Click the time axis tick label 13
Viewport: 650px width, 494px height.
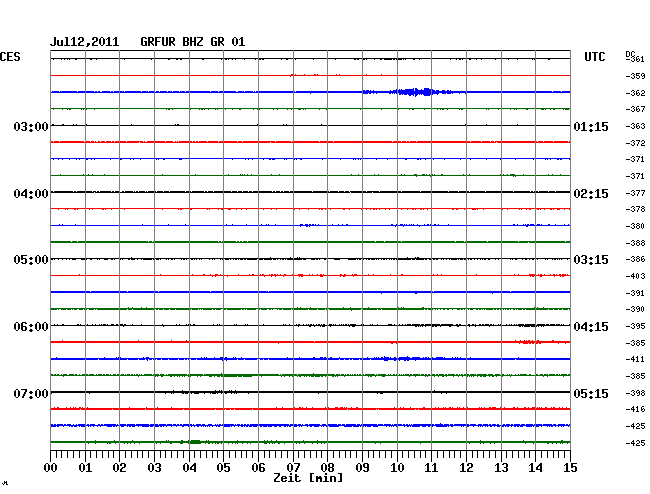click(x=501, y=468)
